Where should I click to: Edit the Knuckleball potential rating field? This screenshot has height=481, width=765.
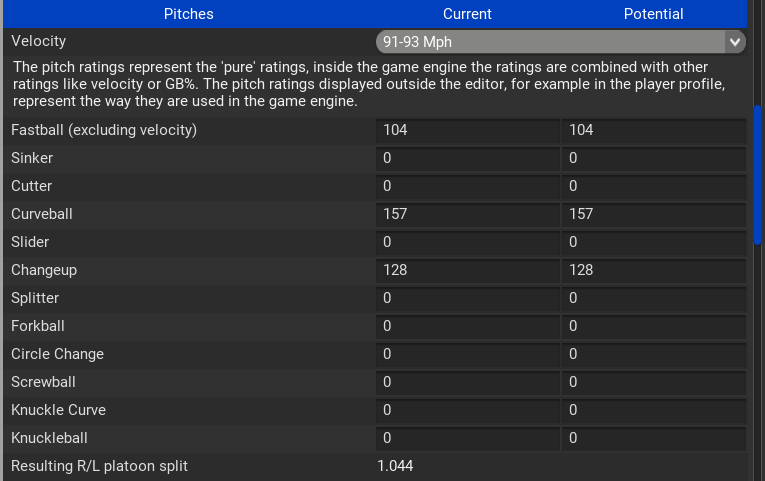pyautogui.click(x=654, y=438)
